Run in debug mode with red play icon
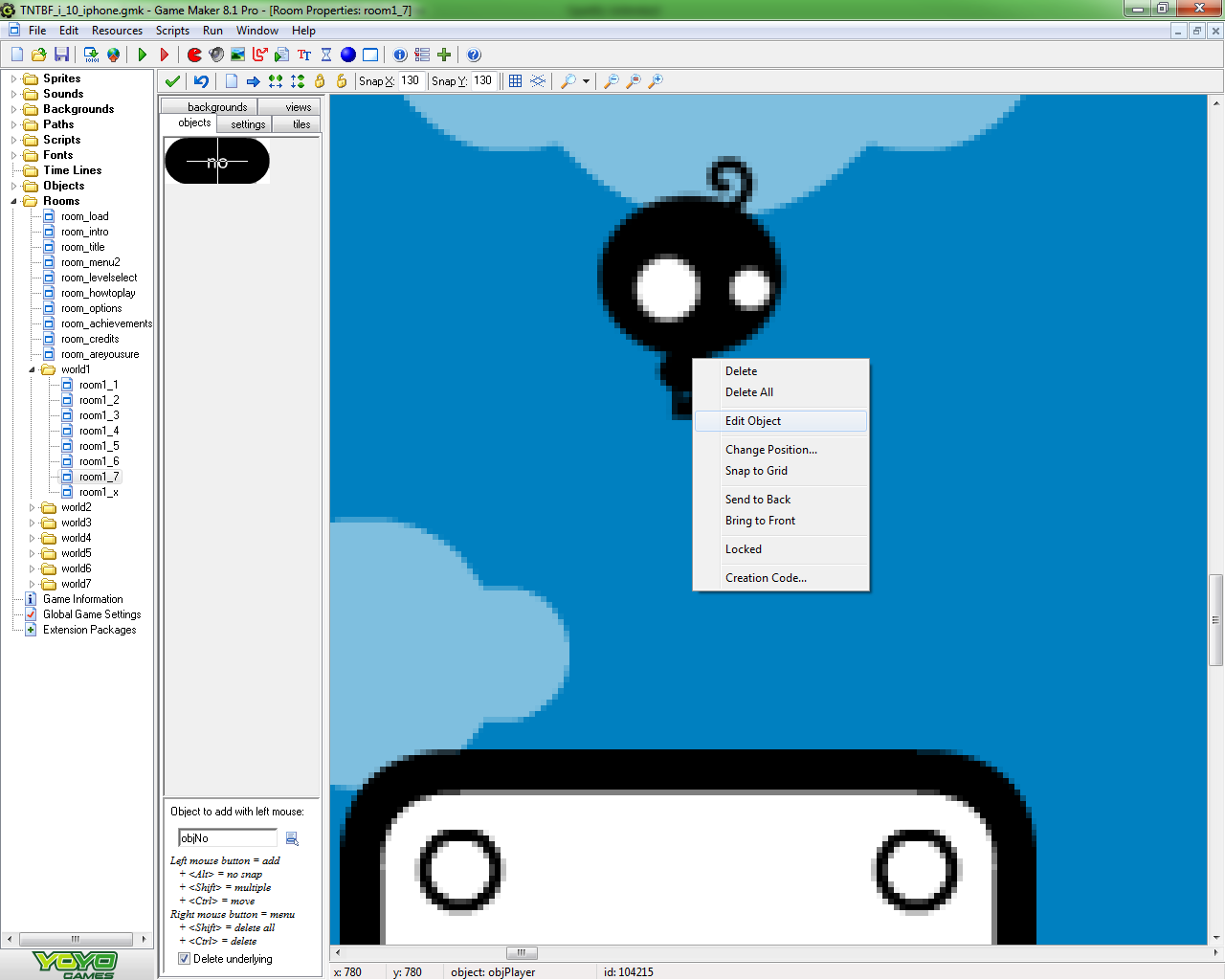Screen dimensions: 1225x980 [165, 55]
